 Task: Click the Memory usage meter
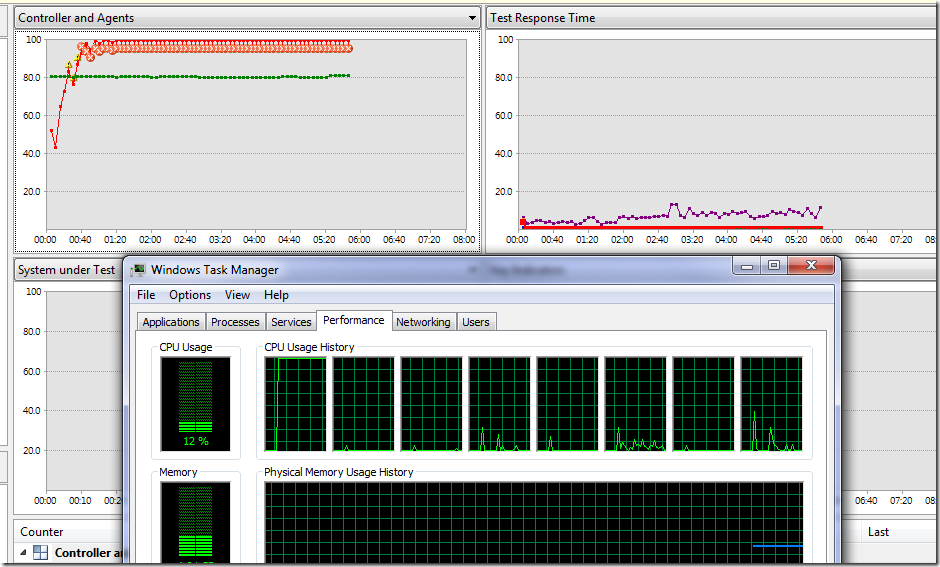(x=195, y=523)
